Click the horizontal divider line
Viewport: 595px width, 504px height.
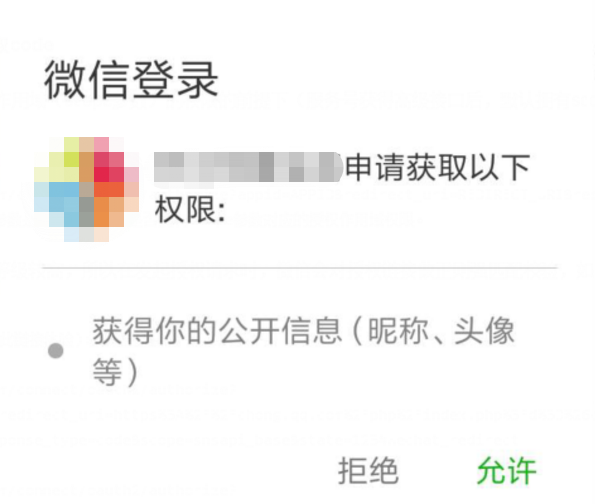(300, 268)
